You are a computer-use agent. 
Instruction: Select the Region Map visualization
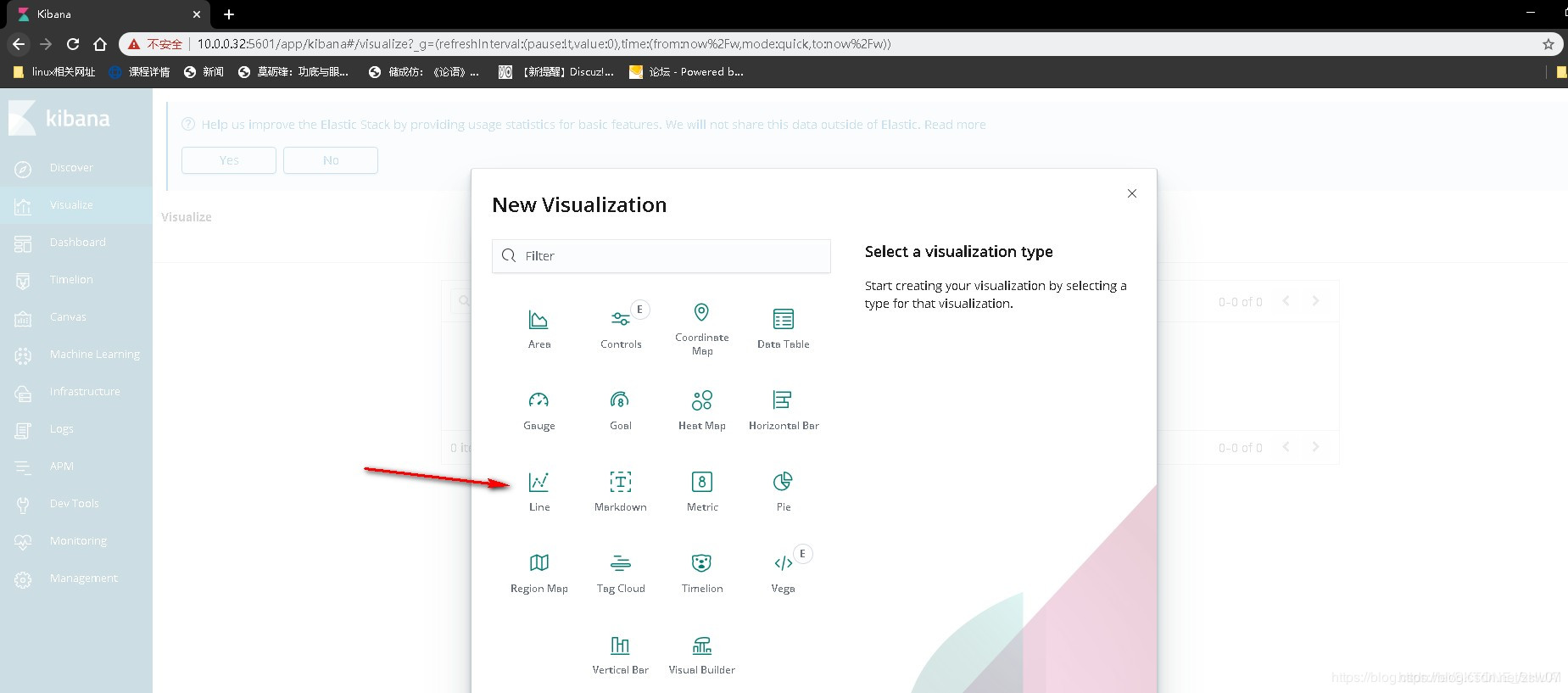pyautogui.click(x=538, y=573)
